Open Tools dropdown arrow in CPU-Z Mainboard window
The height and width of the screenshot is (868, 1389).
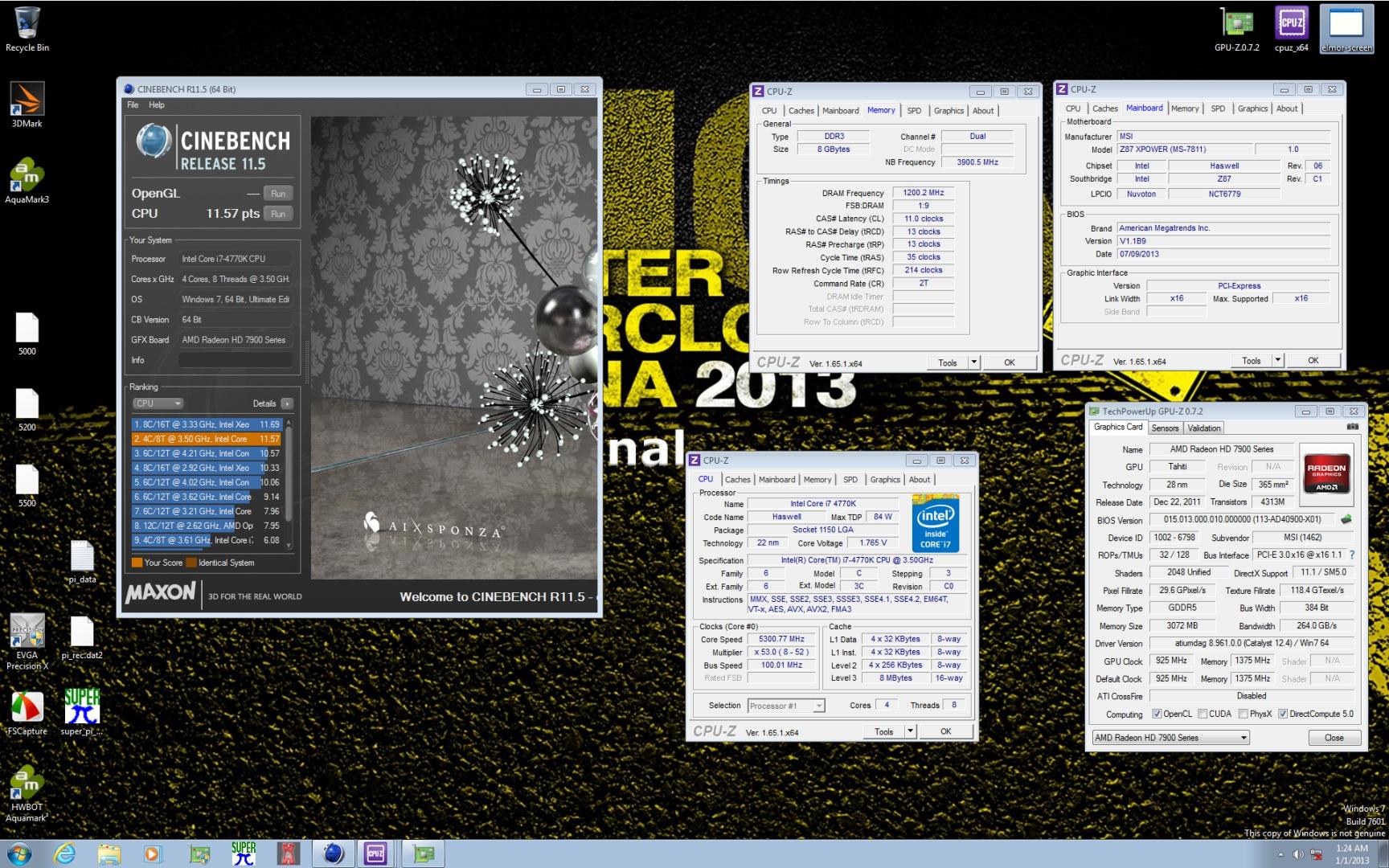point(1278,360)
